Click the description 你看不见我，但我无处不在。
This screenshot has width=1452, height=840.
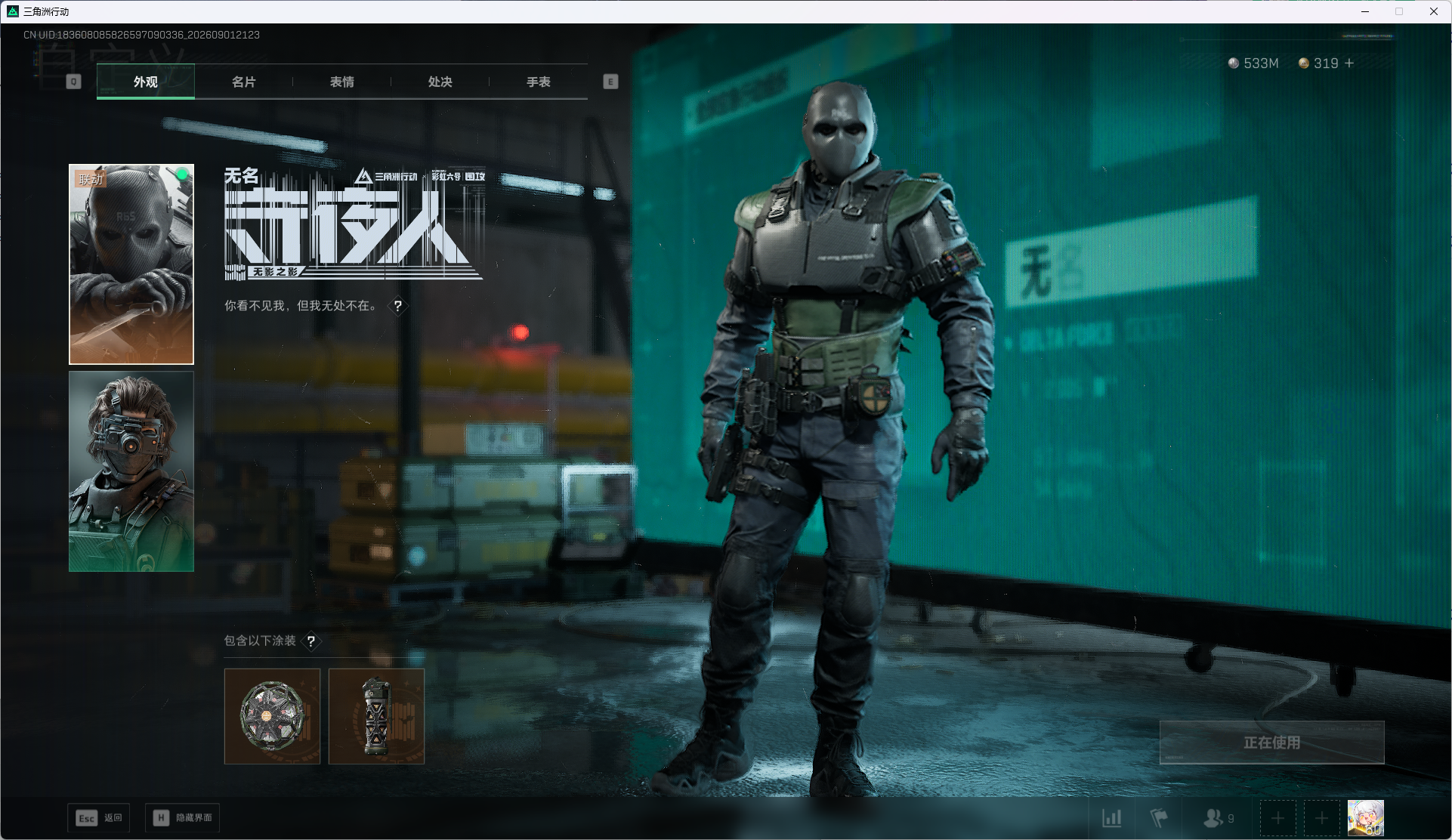pyautogui.click(x=301, y=306)
